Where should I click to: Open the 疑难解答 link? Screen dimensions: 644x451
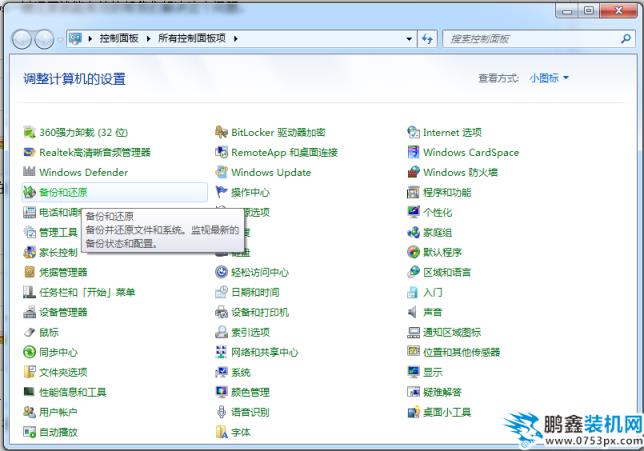tap(442, 392)
